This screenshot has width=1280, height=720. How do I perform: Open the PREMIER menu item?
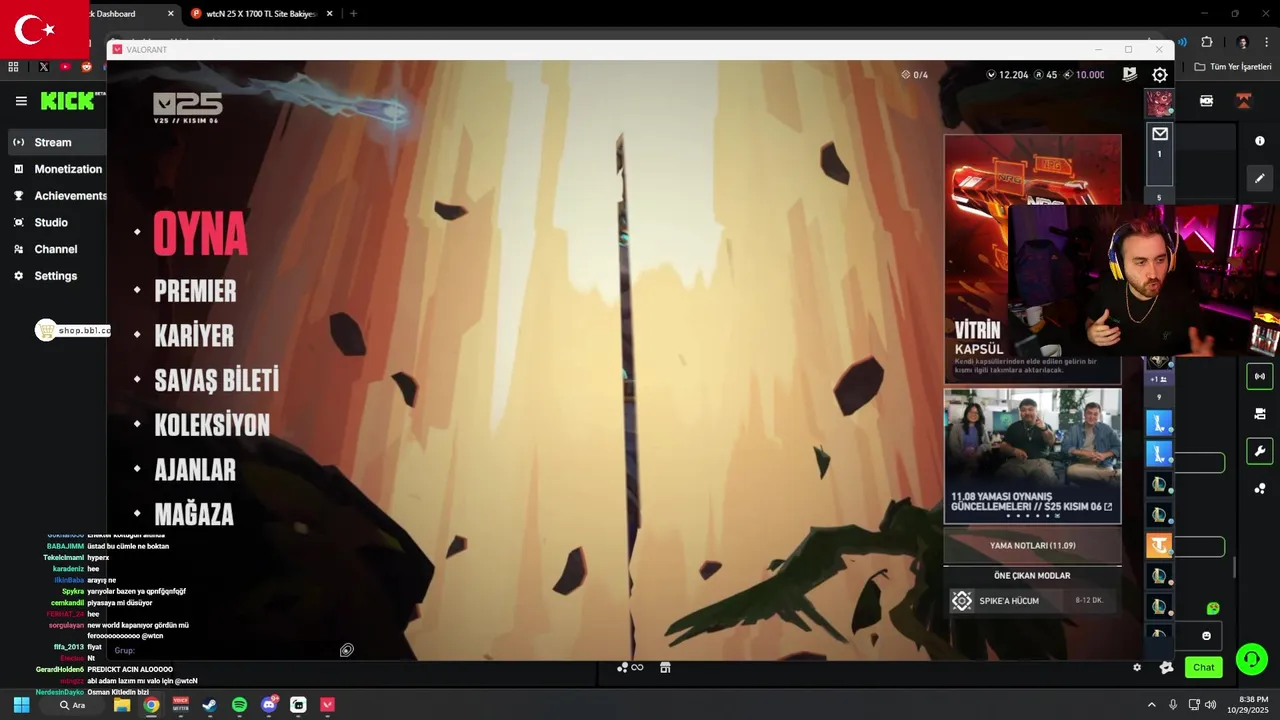point(195,291)
